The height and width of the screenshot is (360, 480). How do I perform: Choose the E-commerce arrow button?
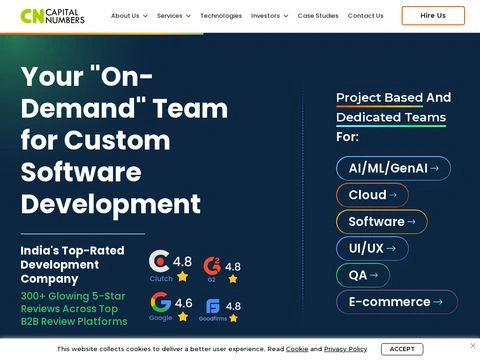[x=397, y=302]
